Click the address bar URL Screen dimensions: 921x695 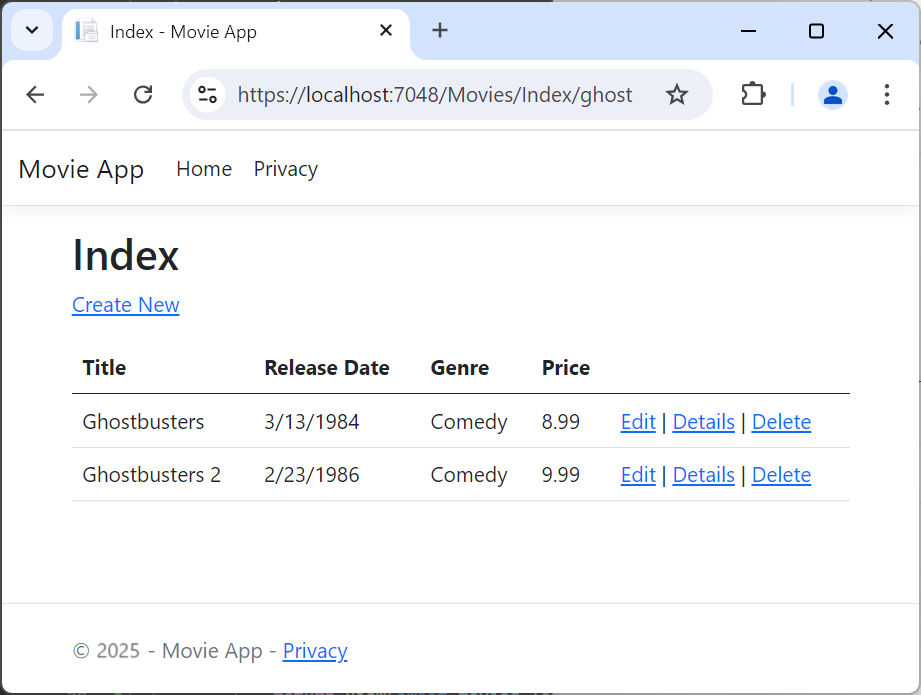click(434, 94)
